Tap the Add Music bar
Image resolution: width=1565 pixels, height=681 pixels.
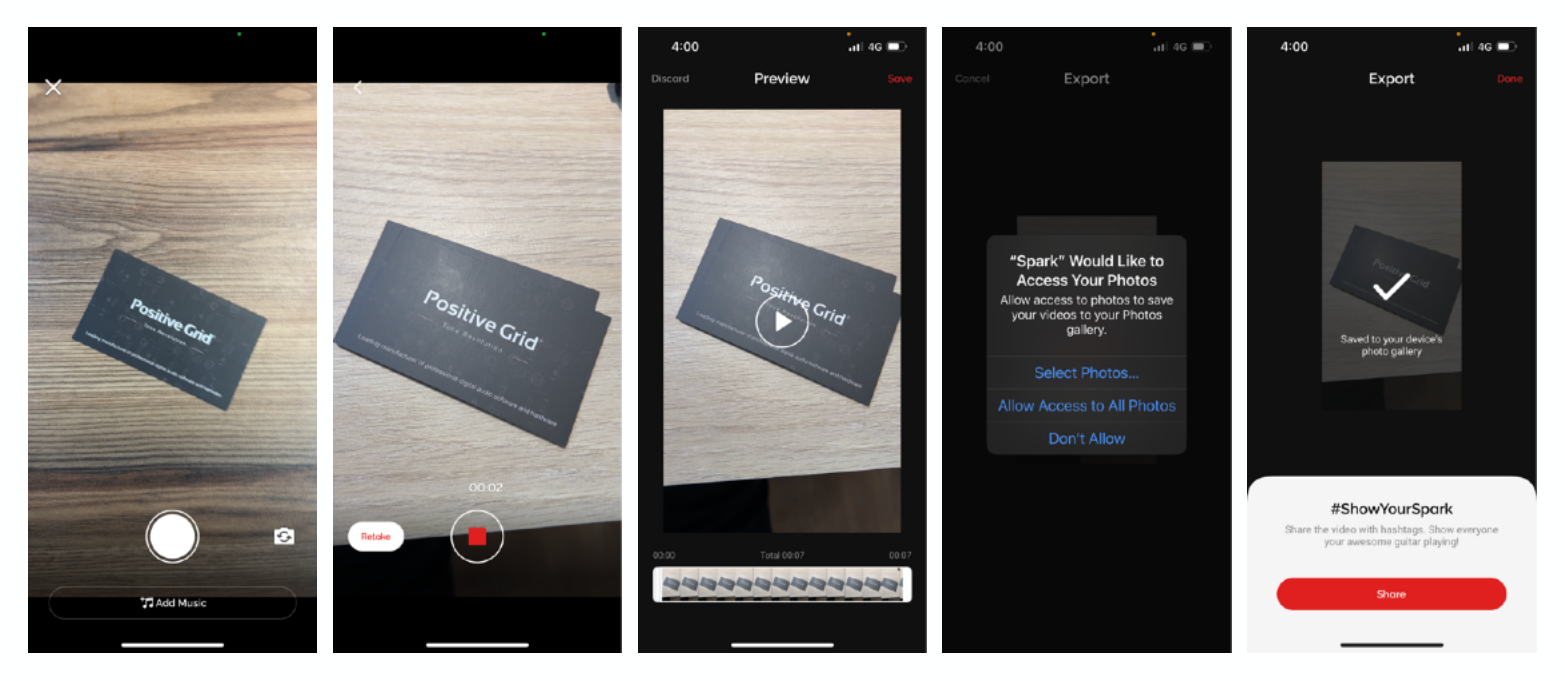172,603
